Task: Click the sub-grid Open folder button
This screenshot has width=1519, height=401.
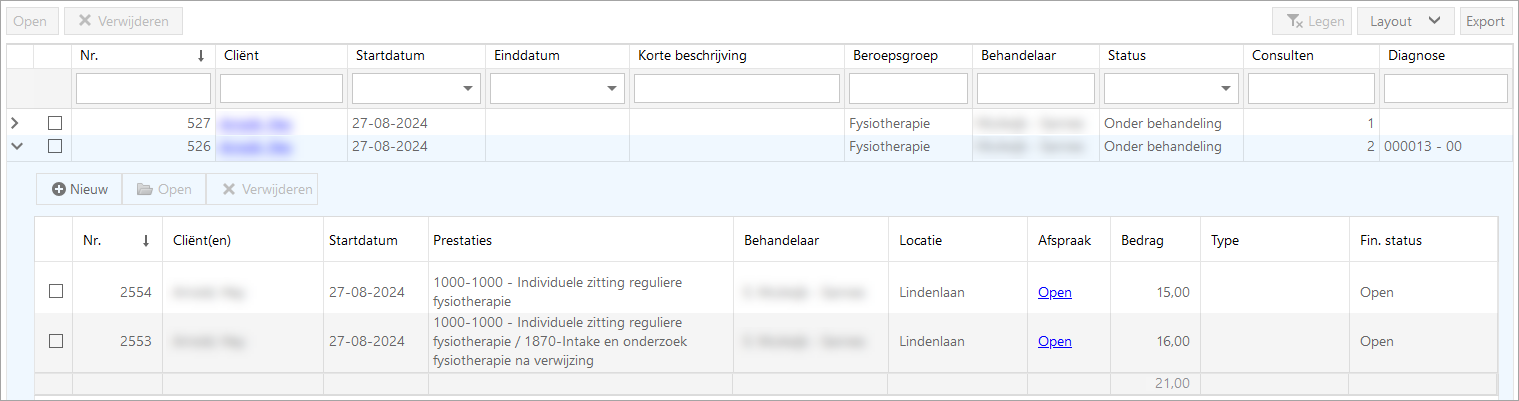Action: (164, 188)
